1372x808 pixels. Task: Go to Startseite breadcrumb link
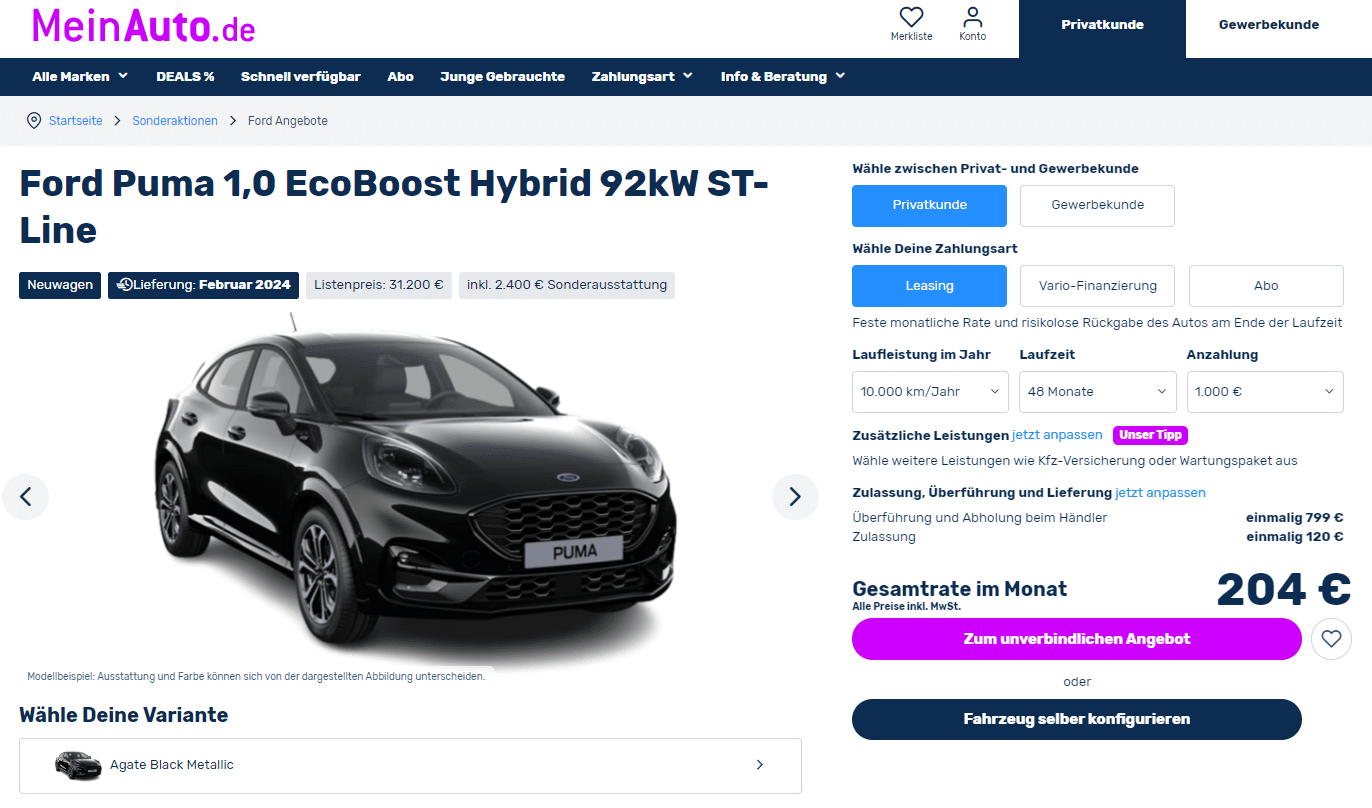coord(76,121)
